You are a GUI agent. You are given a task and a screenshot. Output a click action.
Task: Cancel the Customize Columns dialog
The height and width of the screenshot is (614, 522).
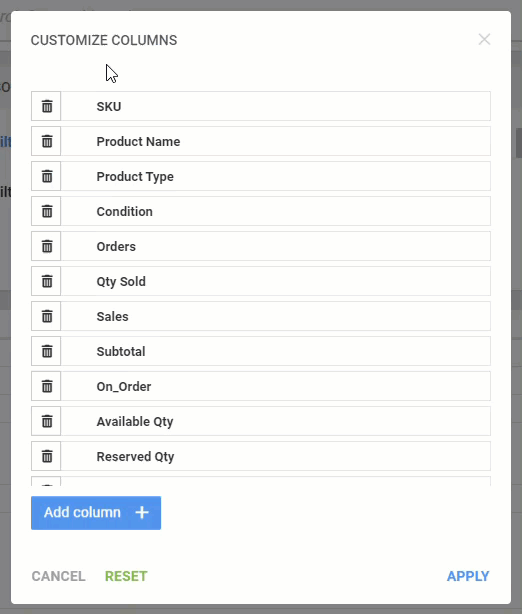click(58, 576)
